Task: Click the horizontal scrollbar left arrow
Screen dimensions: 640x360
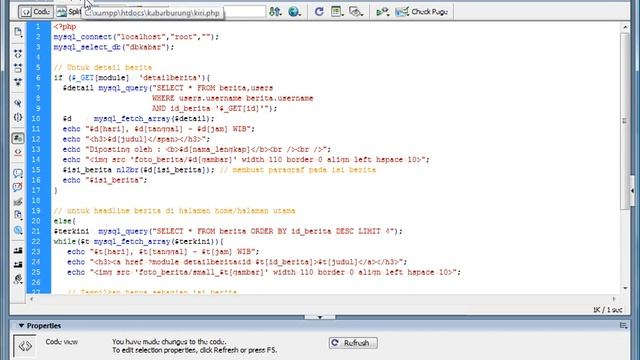Action: click(32, 299)
